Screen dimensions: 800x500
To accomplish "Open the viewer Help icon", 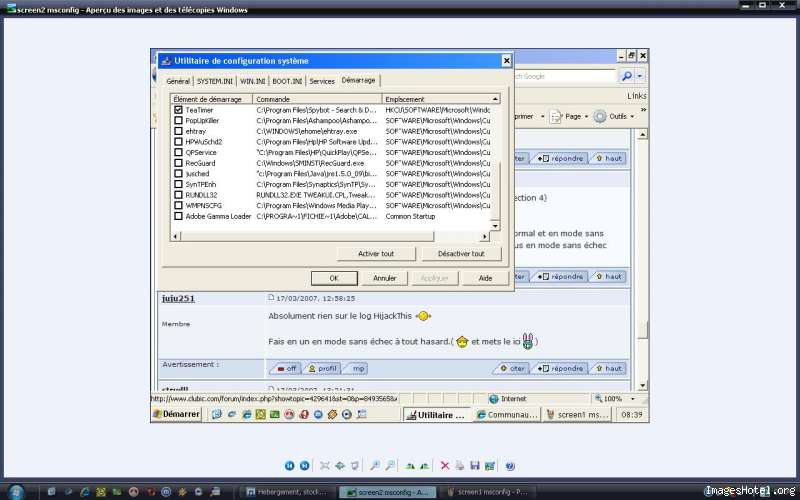I will 510,465.
